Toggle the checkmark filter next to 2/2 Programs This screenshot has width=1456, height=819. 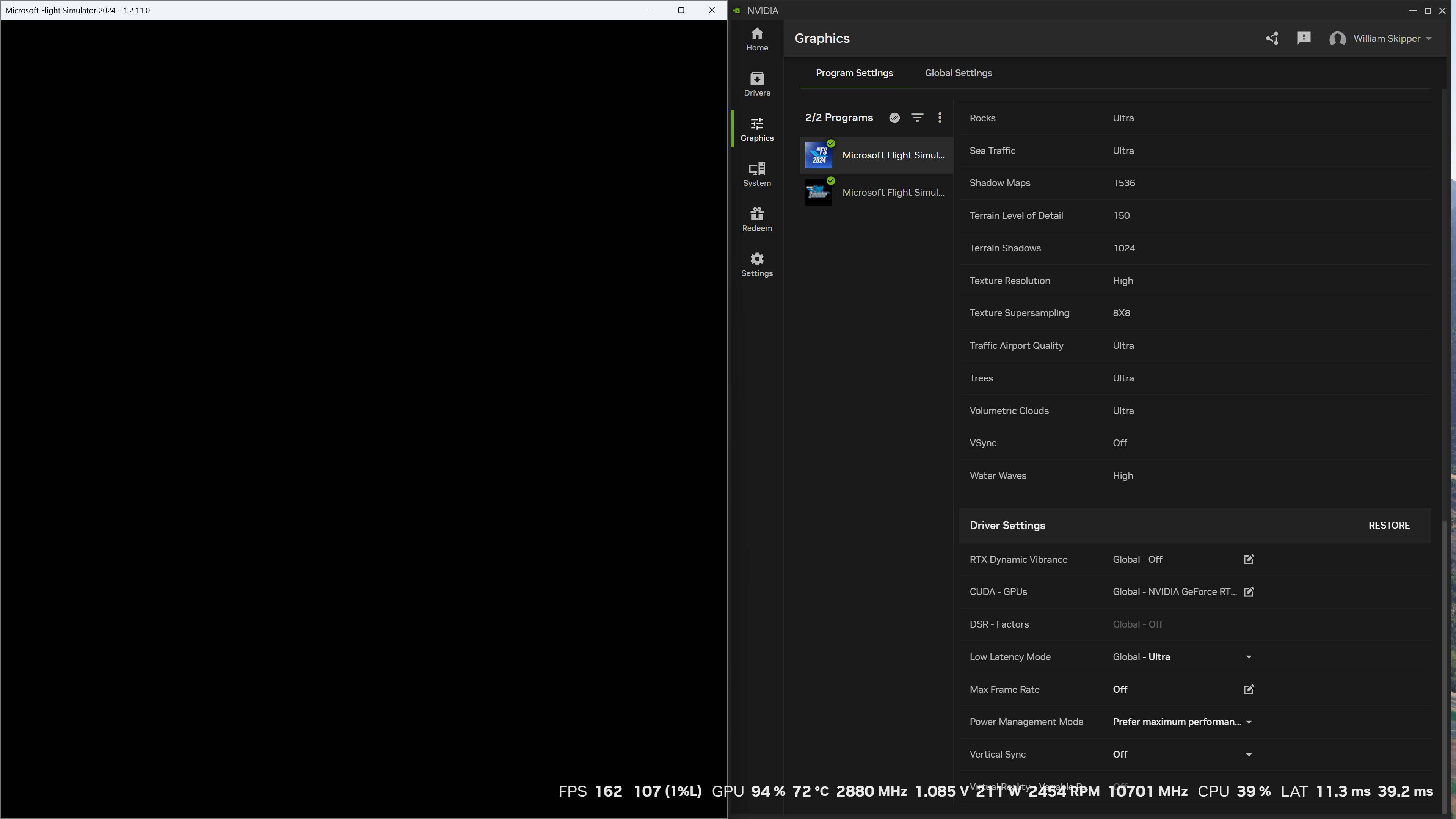[894, 118]
